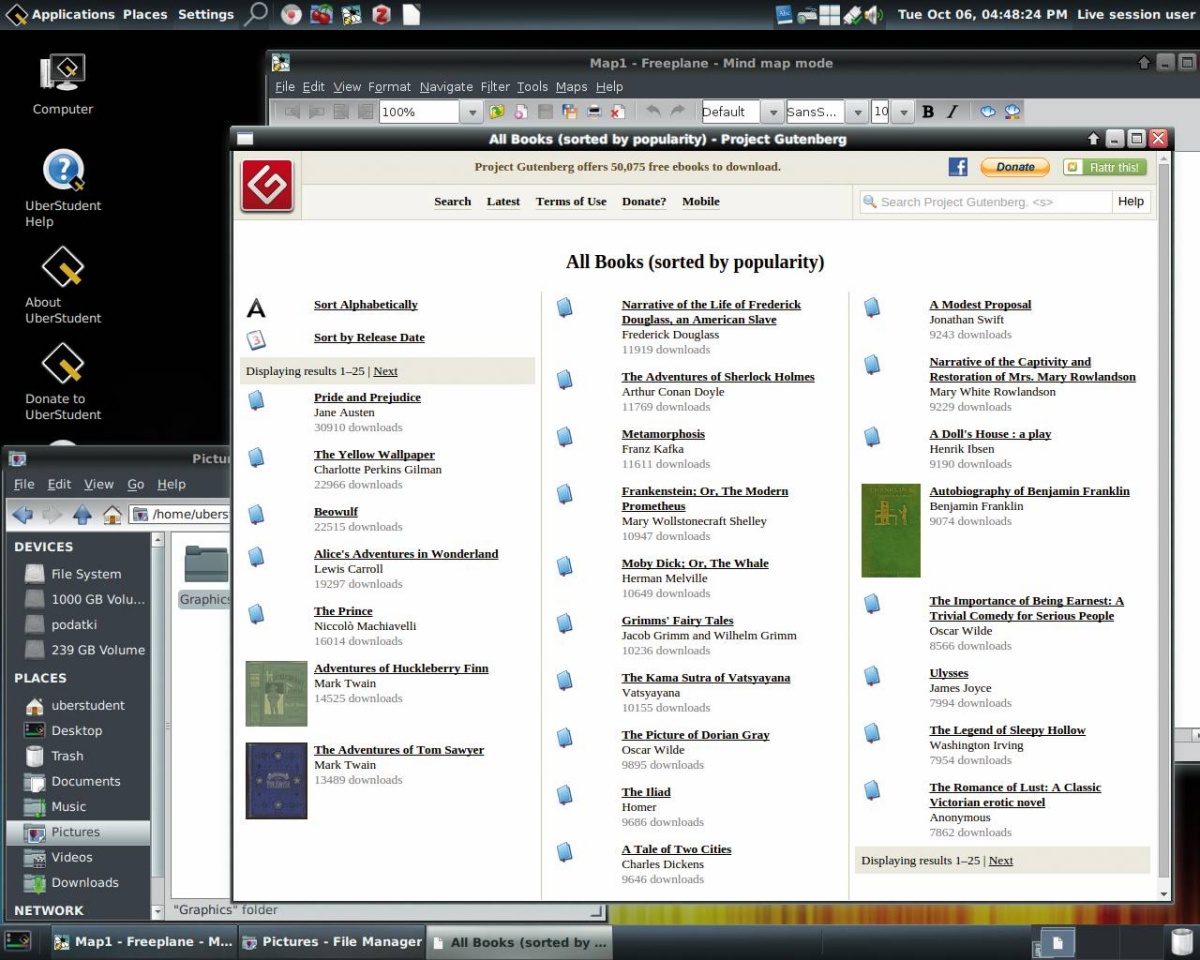Follow The Legend of Sleepy Hollow link
The height and width of the screenshot is (960, 1200).
click(1007, 730)
